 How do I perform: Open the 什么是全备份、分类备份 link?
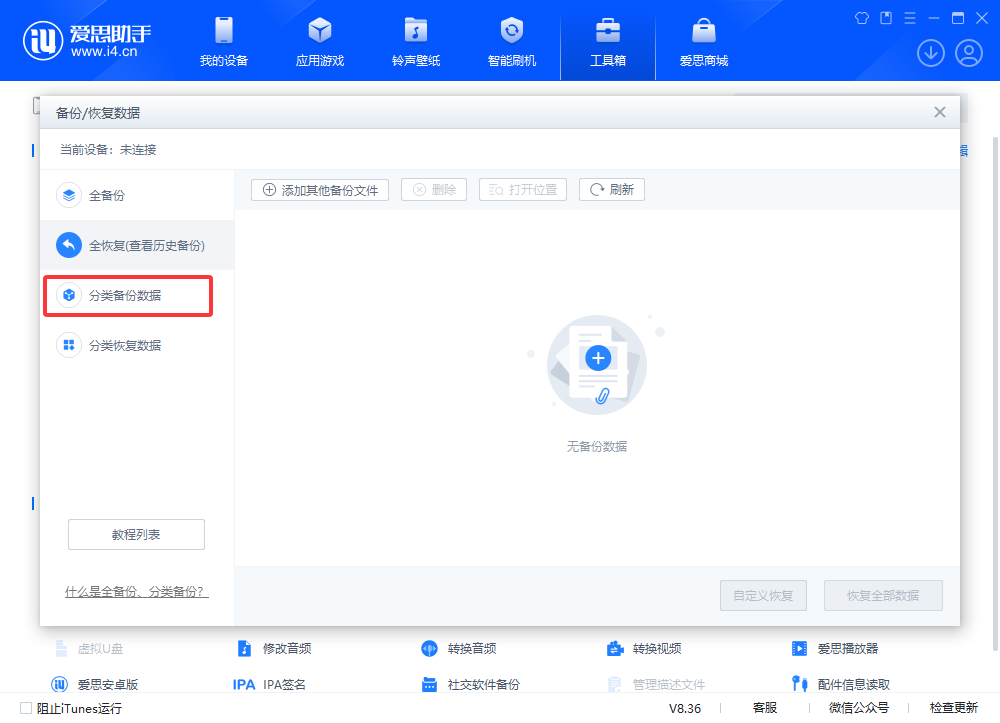tap(136, 592)
